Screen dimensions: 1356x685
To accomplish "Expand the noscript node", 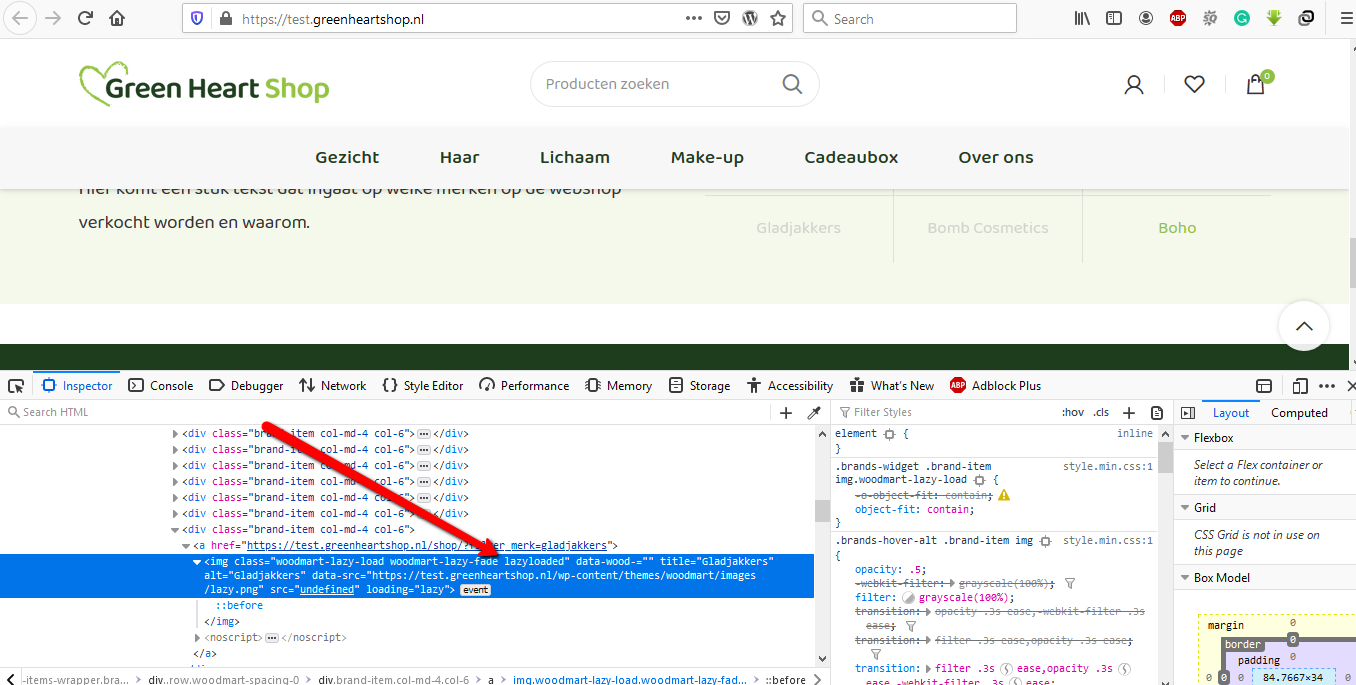I will click(x=198, y=637).
